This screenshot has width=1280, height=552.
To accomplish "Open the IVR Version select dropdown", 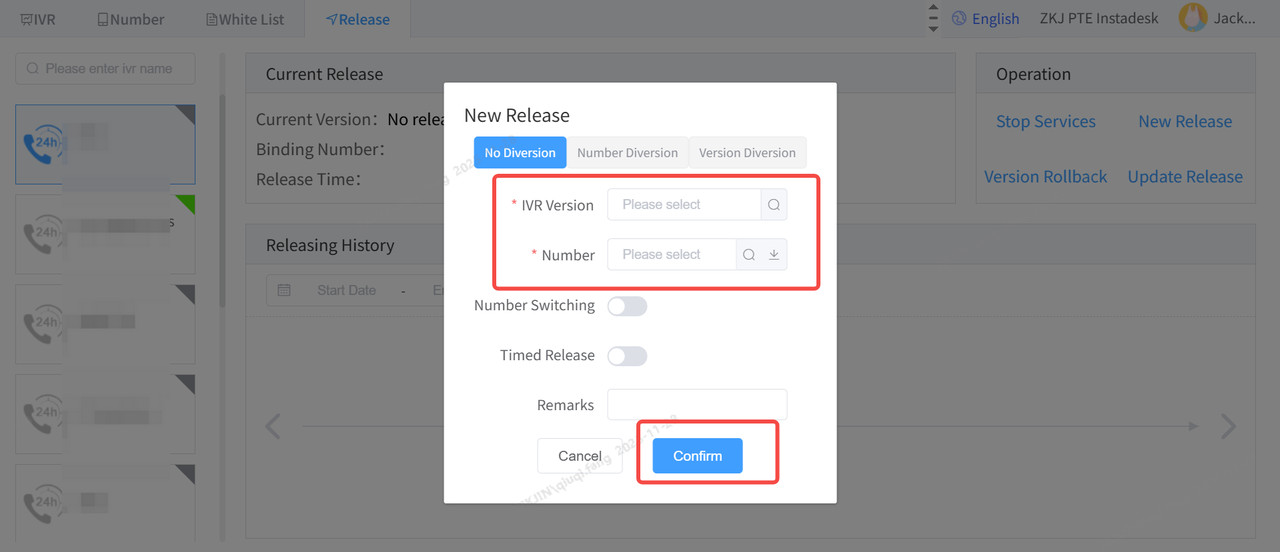I will [684, 205].
